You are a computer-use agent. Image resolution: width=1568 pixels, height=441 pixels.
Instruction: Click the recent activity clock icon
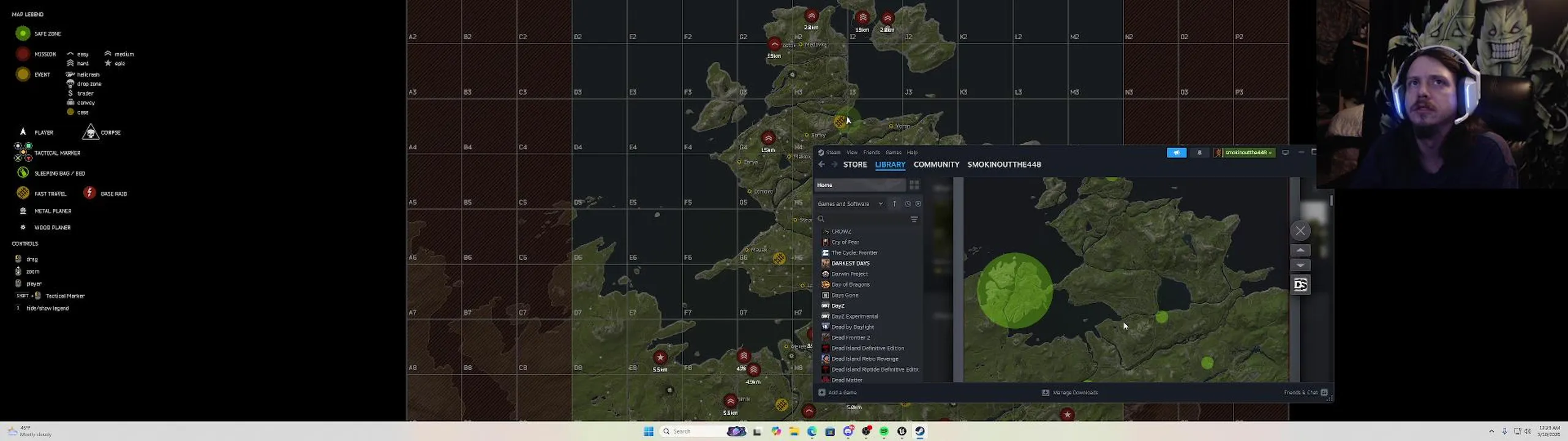tap(908, 204)
